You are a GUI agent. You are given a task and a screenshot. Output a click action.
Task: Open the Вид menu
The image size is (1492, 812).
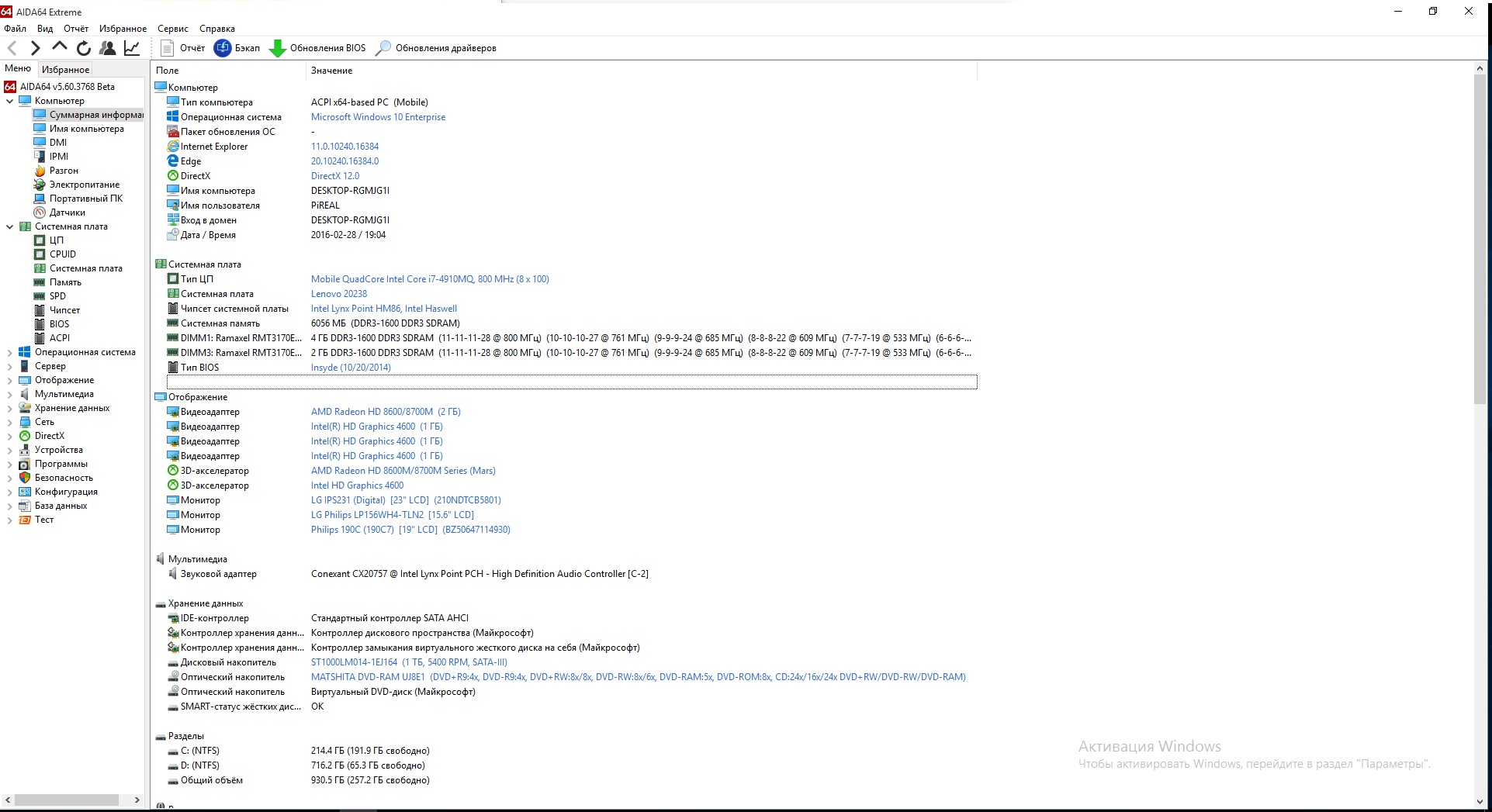click(45, 29)
